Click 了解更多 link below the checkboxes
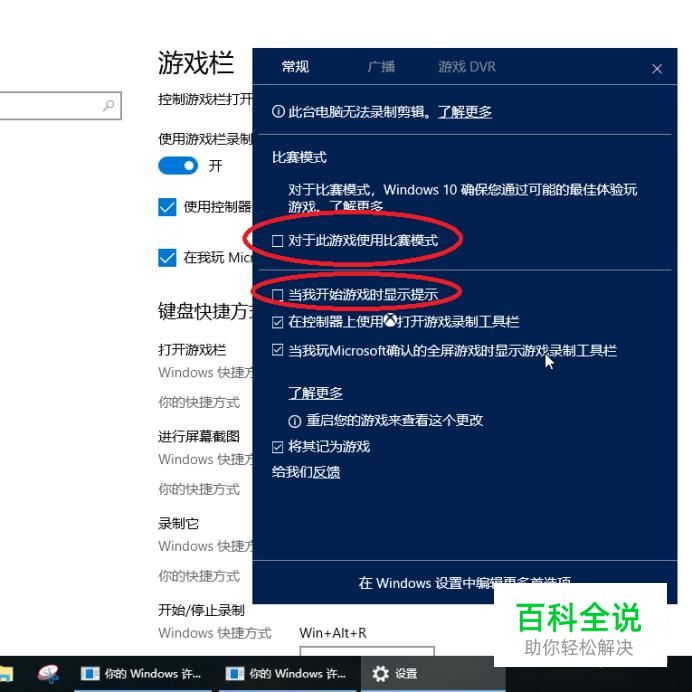 point(315,393)
